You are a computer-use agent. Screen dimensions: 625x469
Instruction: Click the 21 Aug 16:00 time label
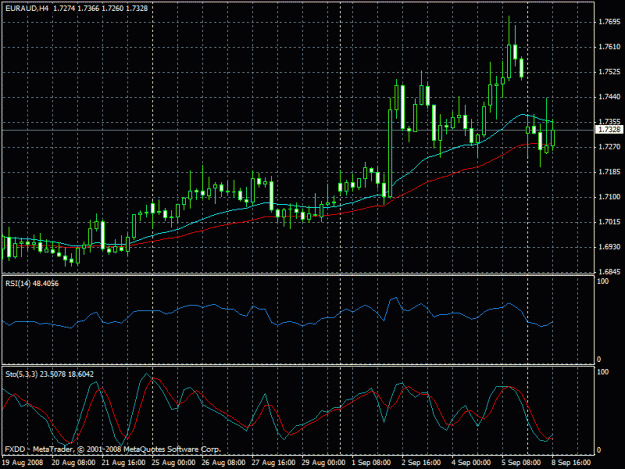coord(124,463)
